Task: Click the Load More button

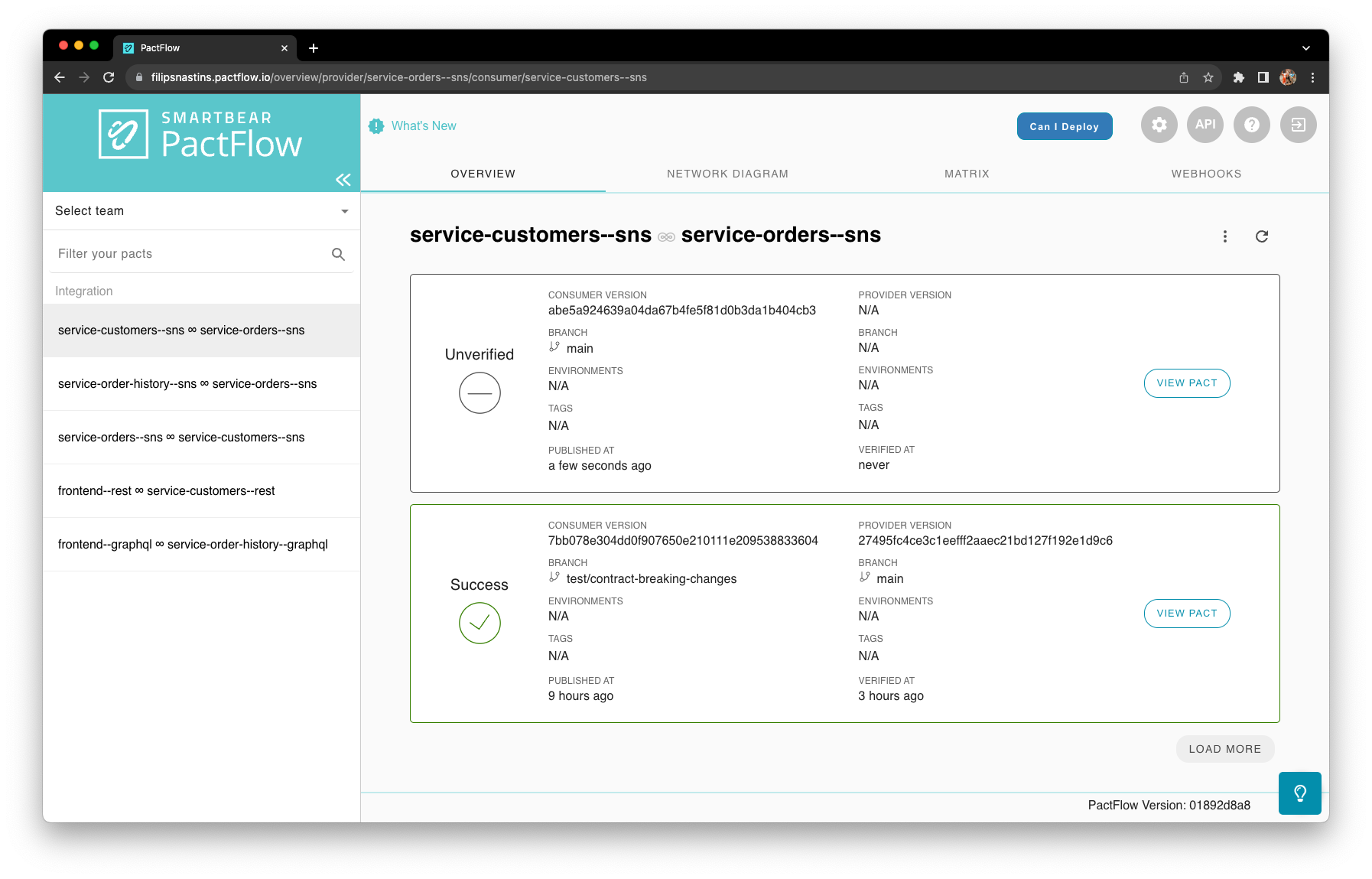Action: coord(1224,749)
